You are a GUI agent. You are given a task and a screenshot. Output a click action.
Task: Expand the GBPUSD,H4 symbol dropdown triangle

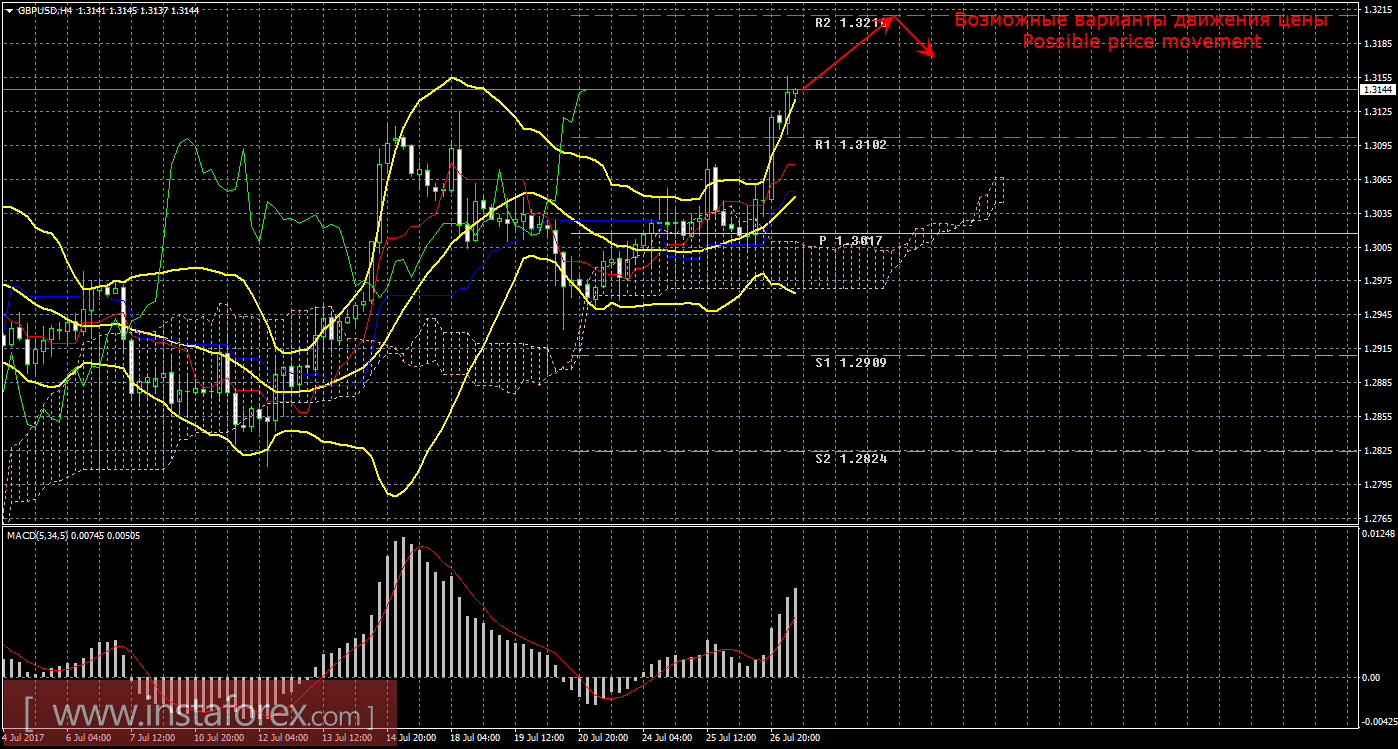10,8
